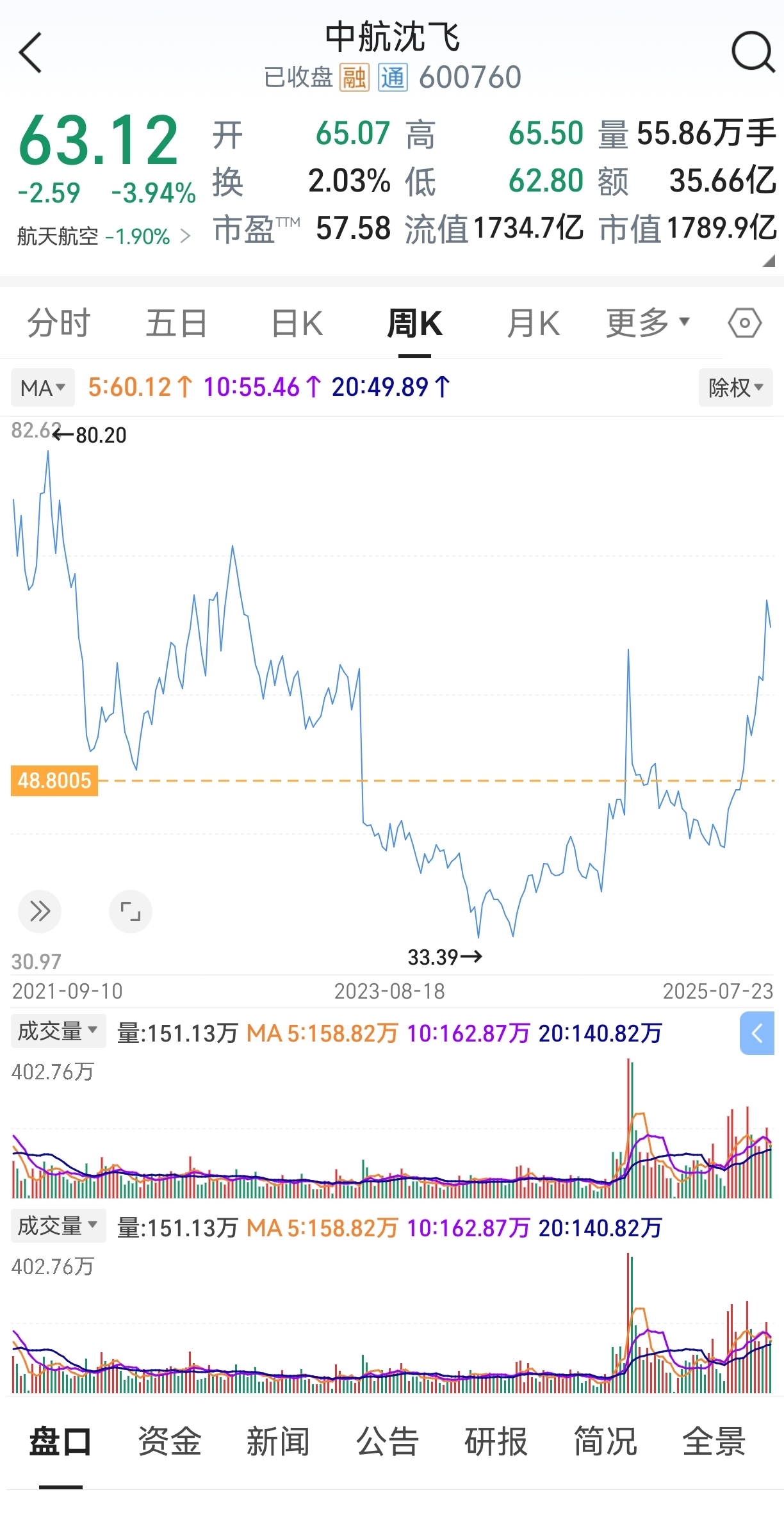Viewport: 784px width, 1513px height.
Task: Tap the 融 margin trading badge
Action: click(354, 78)
